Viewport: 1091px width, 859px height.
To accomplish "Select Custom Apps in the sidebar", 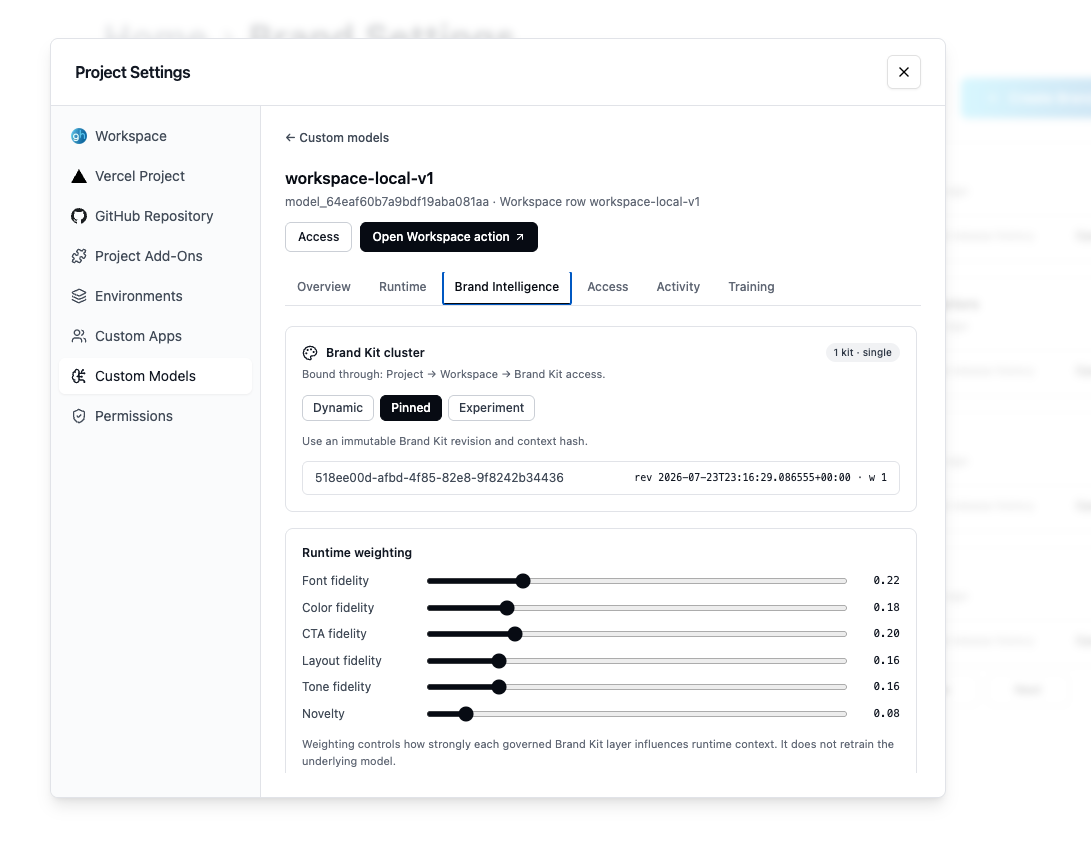I will pos(155,336).
